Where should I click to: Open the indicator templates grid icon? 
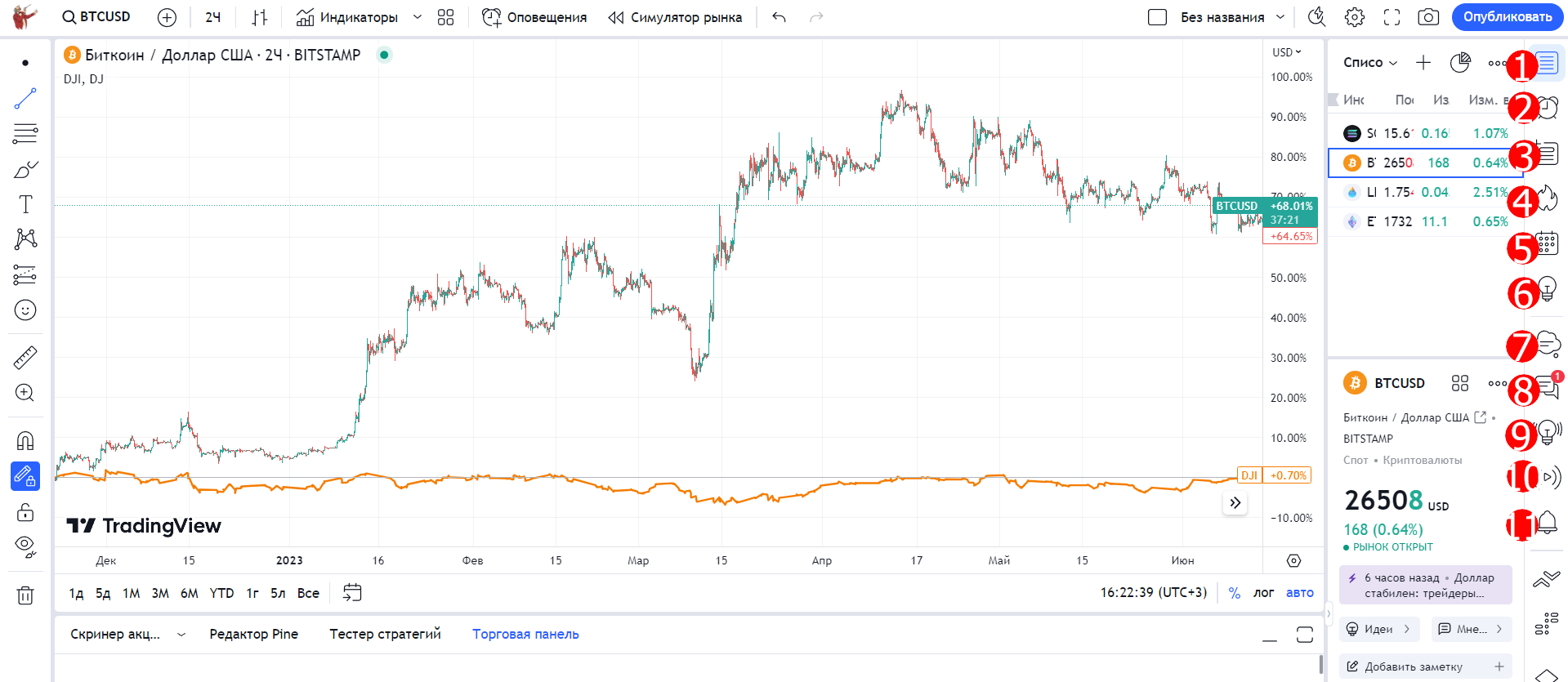tap(445, 17)
